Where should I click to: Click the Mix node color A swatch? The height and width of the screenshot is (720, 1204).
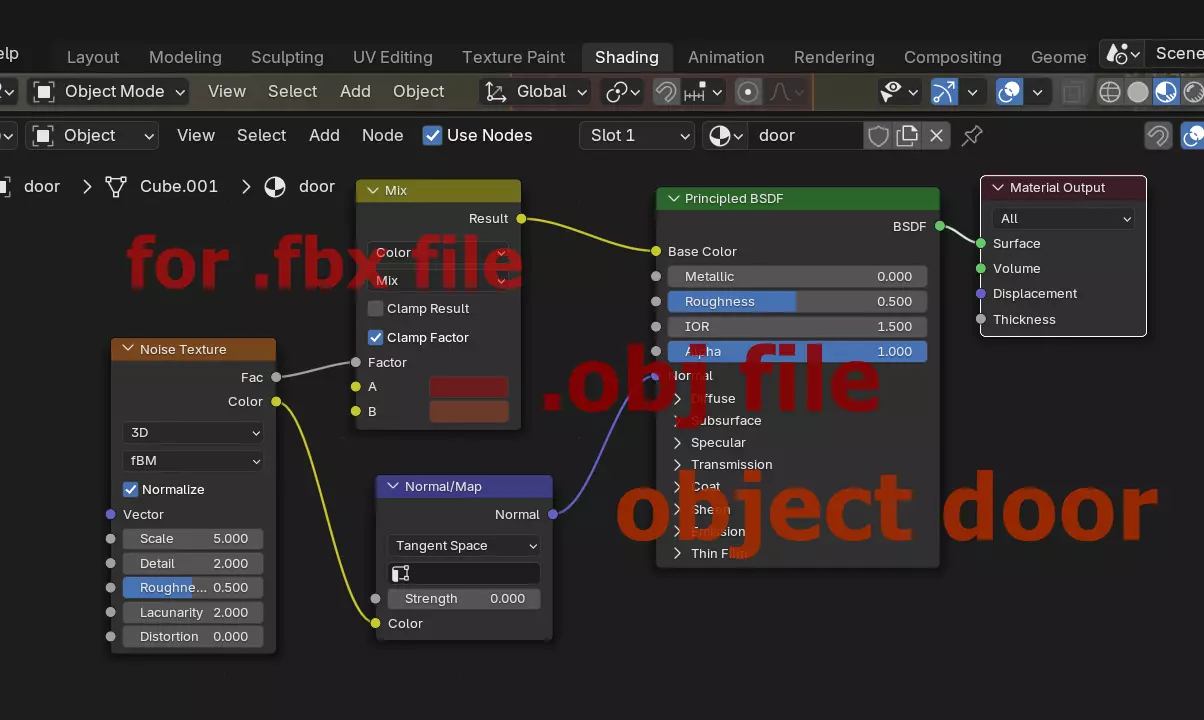469,387
